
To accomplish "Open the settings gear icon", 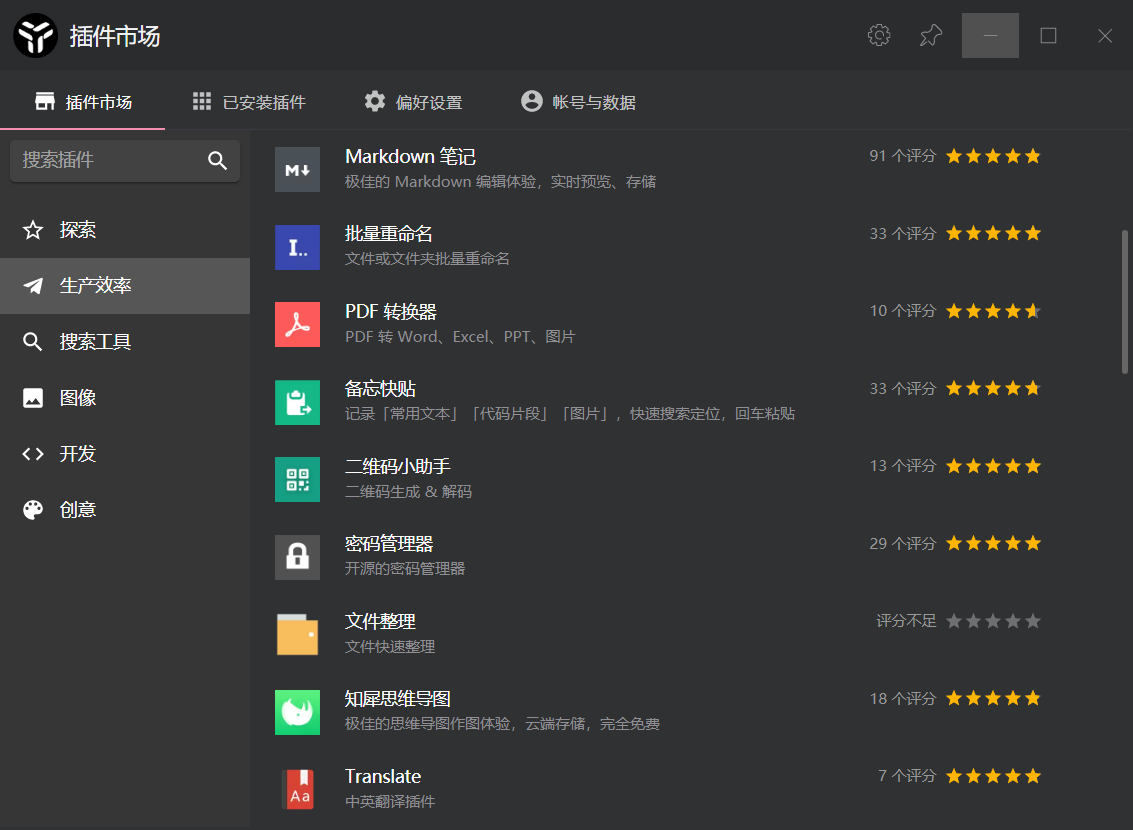I will [x=878, y=35].
